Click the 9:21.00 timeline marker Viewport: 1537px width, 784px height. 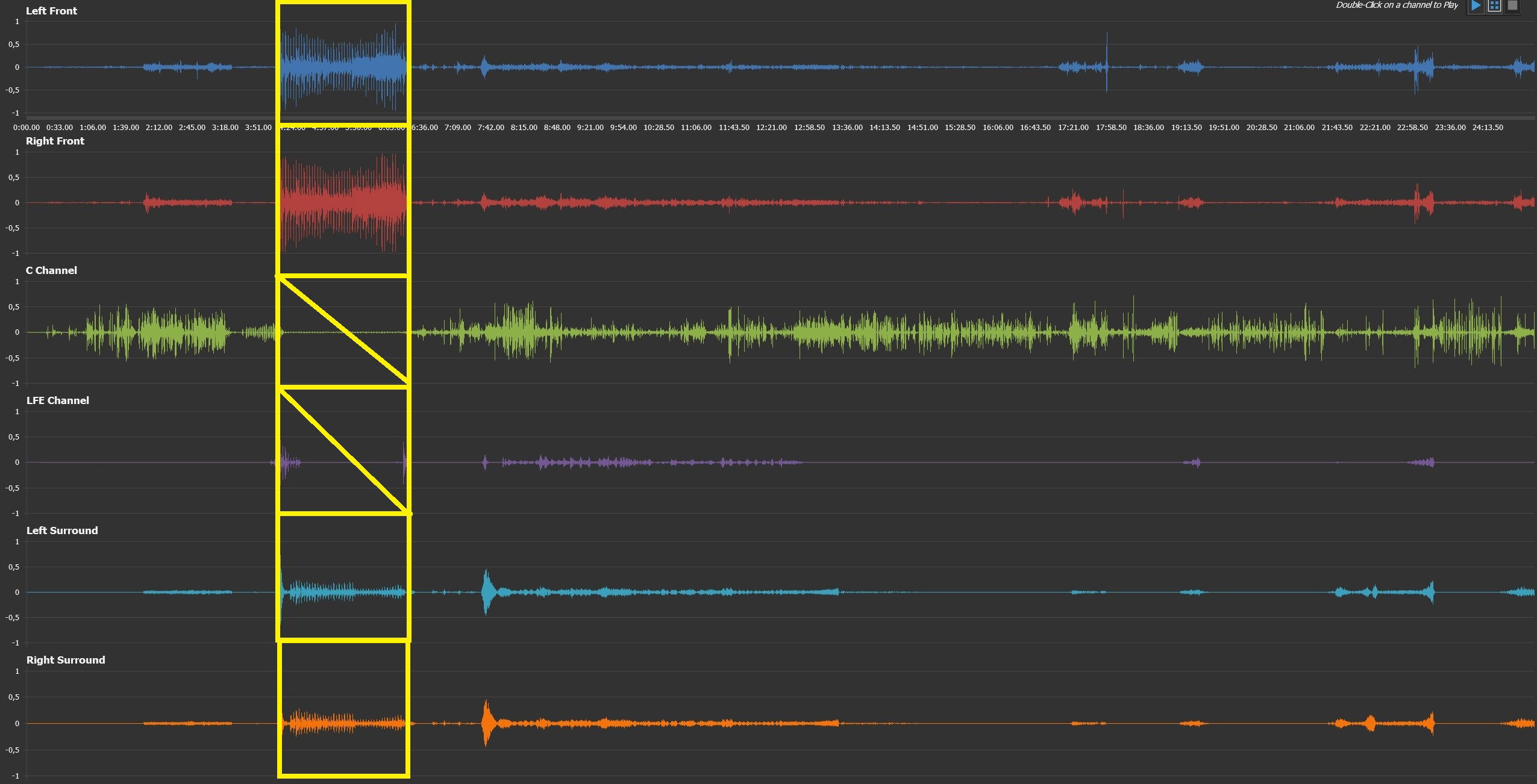click(590, 128)
